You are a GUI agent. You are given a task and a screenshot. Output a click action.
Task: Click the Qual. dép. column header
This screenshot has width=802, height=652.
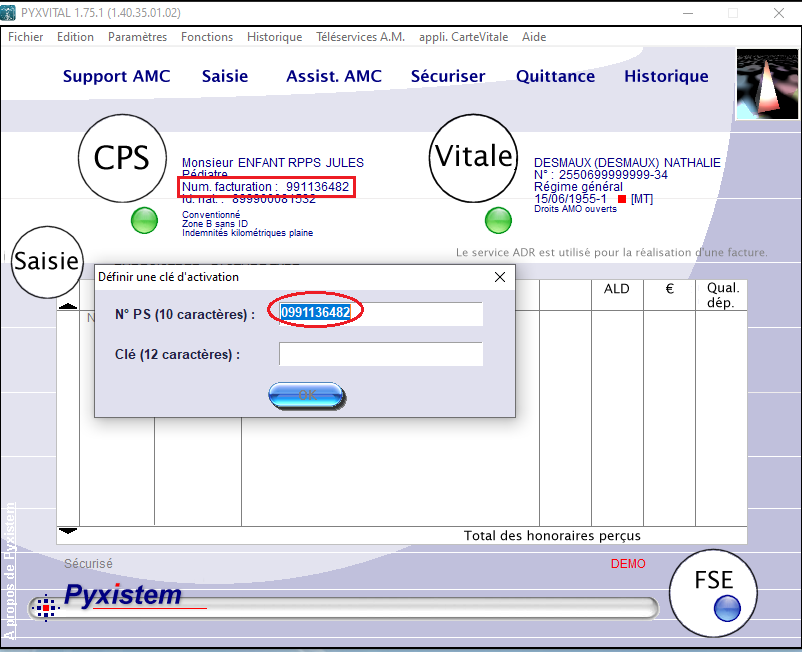(722, 295)
